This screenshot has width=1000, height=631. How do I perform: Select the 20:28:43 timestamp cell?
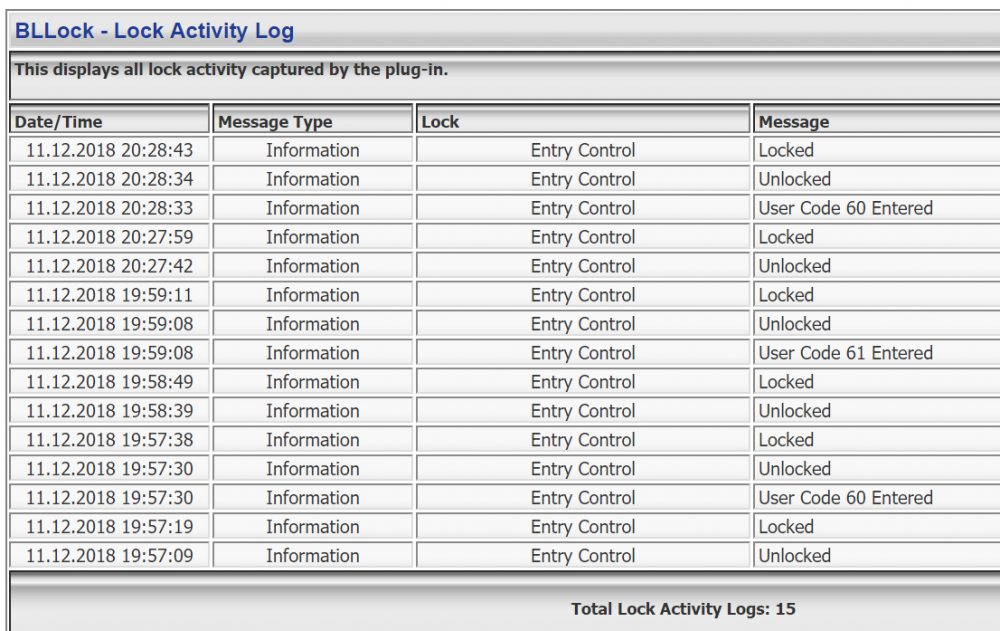[x=110, y=151]
